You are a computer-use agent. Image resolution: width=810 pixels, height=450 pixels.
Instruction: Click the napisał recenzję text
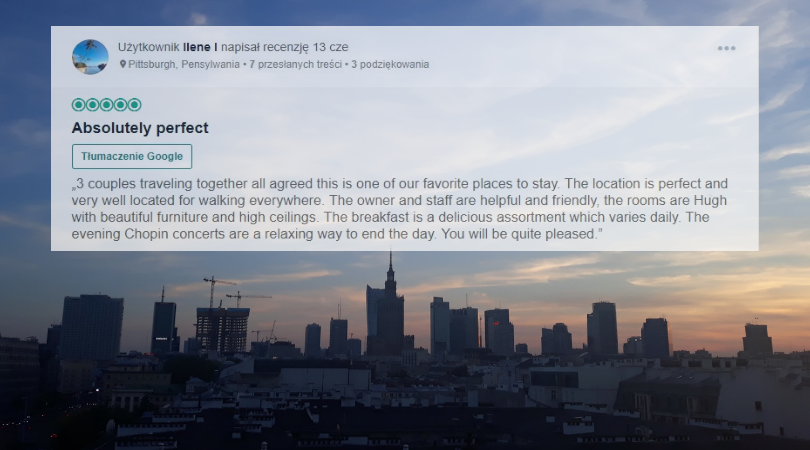(x=264, y=47)
